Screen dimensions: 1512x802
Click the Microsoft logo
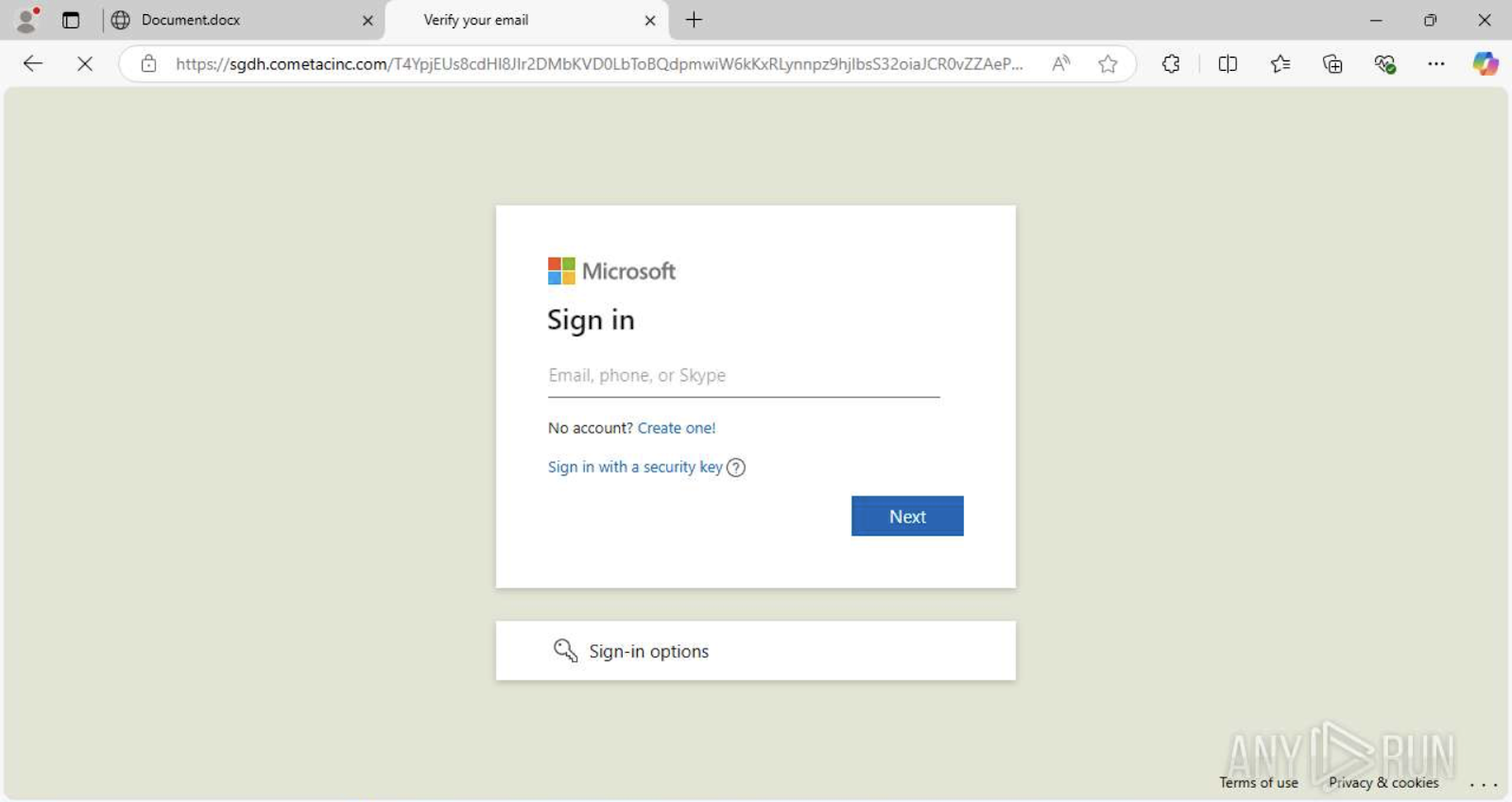coord(611,271)
